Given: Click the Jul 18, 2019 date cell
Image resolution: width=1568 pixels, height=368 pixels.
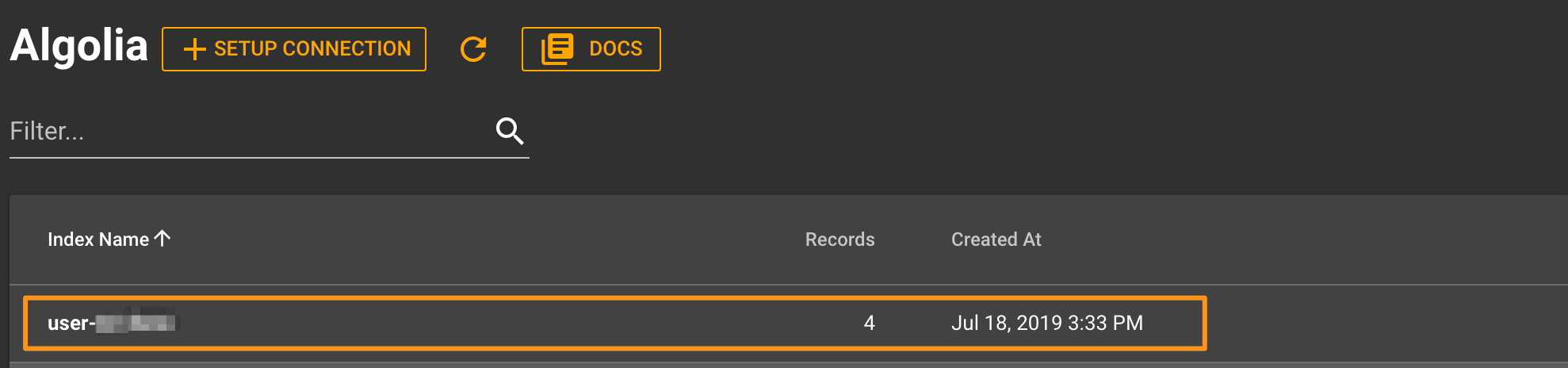Looking at the screenshot, I should click(x=1046, y=323).
